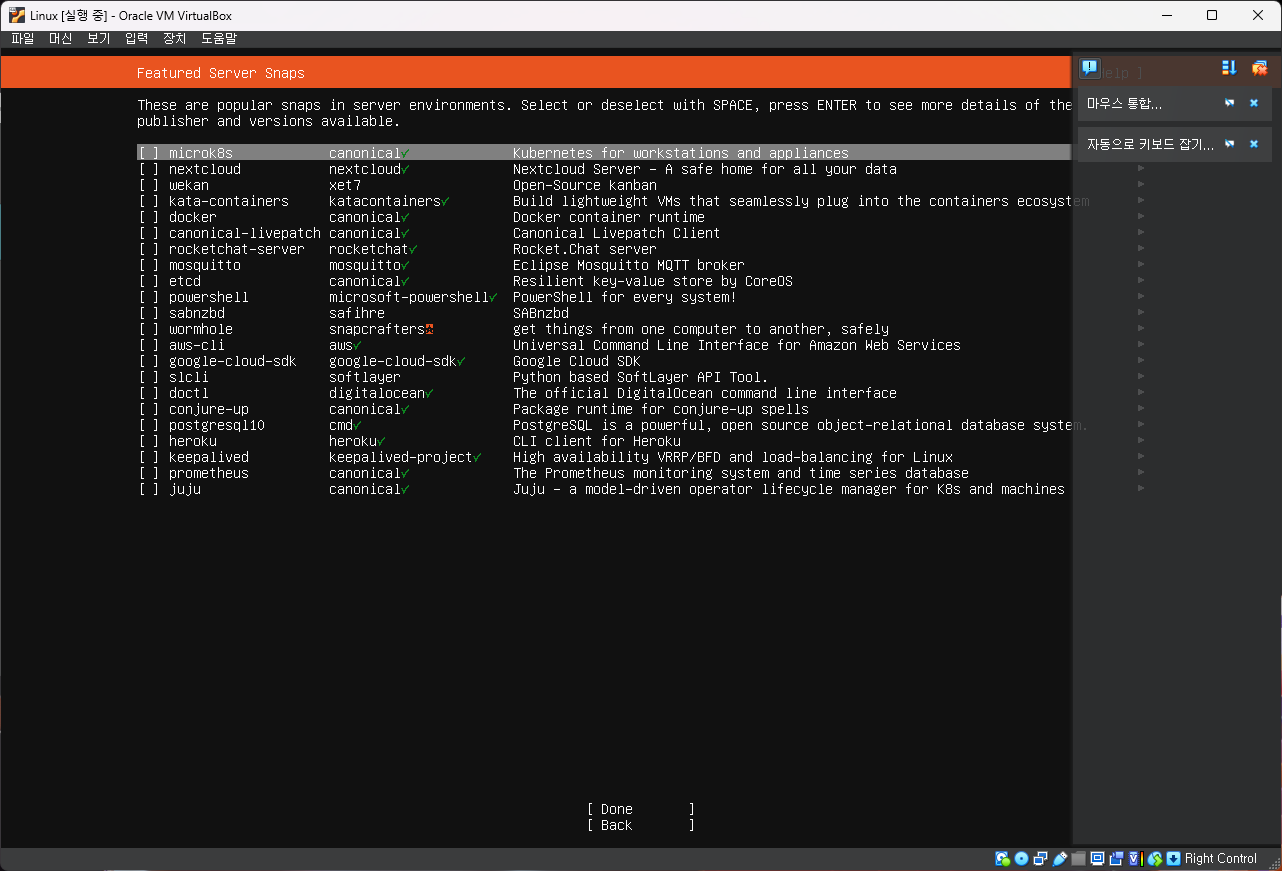Select the google-cloud-sdk snap name
Screen dimensions: 1282x871
pyautogui.click(x=233, y=361)
